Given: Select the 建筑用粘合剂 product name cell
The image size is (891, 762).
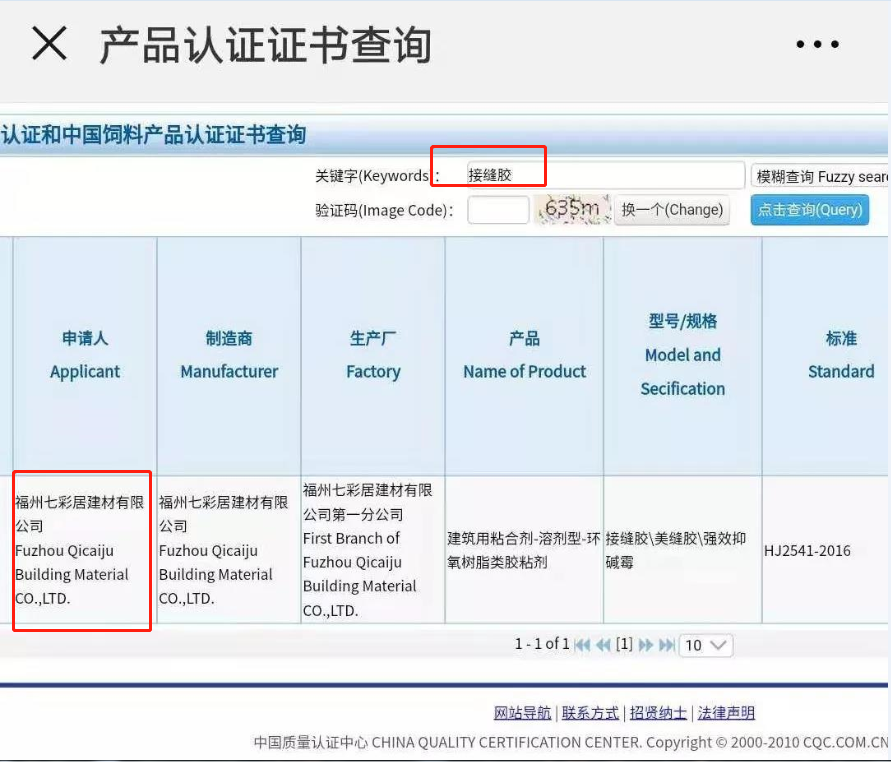Looking at the screenshot, I should click(524, 550).
